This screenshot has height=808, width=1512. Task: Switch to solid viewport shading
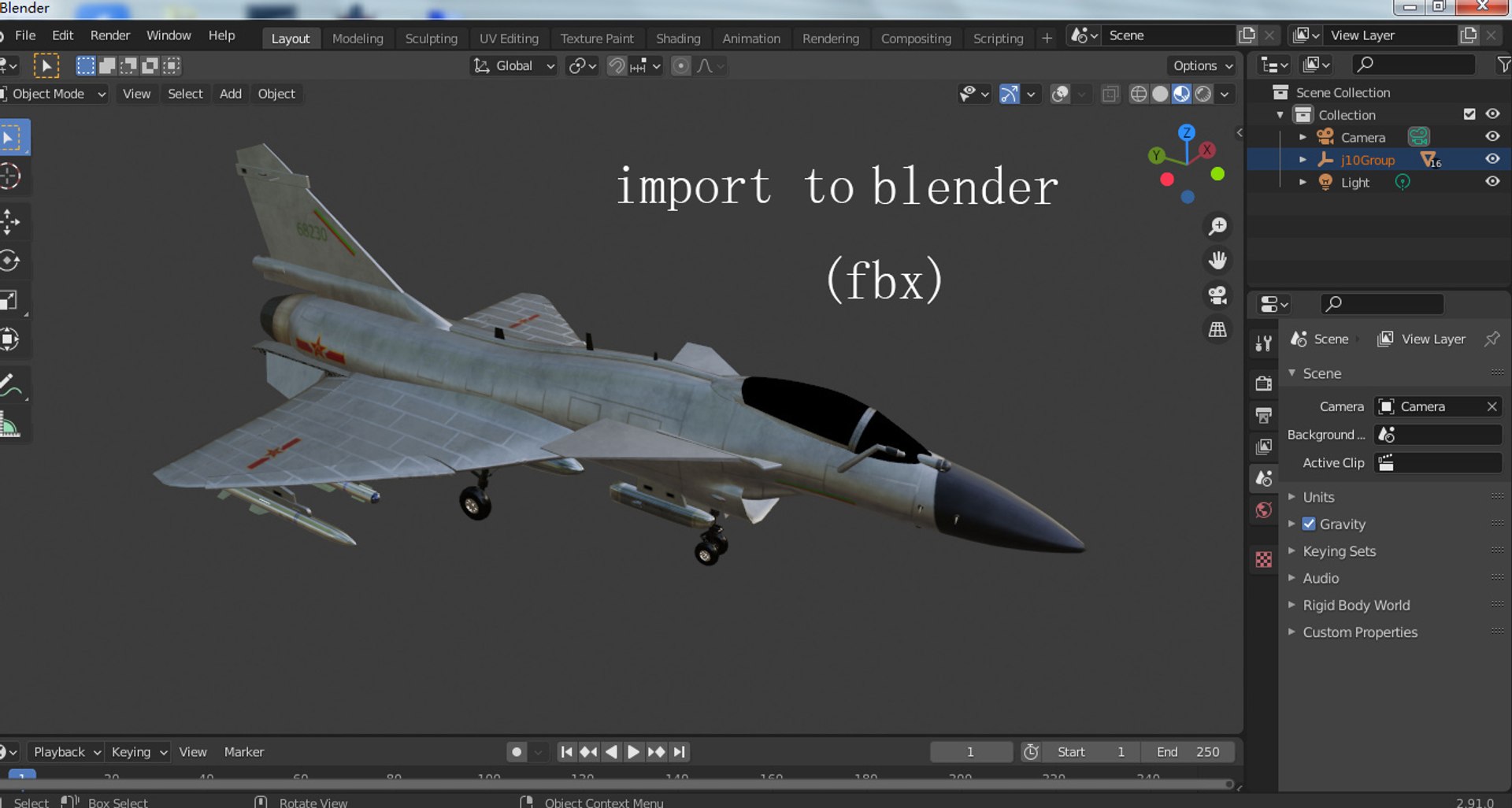[1160, 95]
